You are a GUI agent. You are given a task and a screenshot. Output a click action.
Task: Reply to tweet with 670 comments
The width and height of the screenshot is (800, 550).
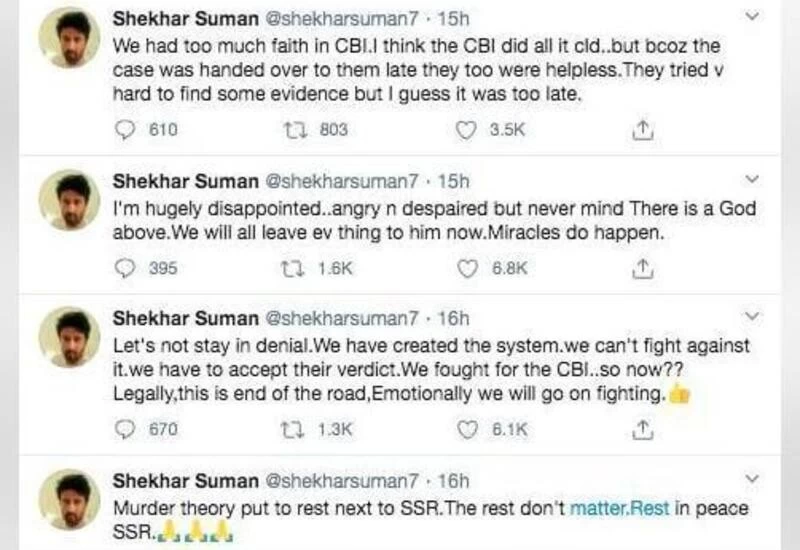[125, 429]
